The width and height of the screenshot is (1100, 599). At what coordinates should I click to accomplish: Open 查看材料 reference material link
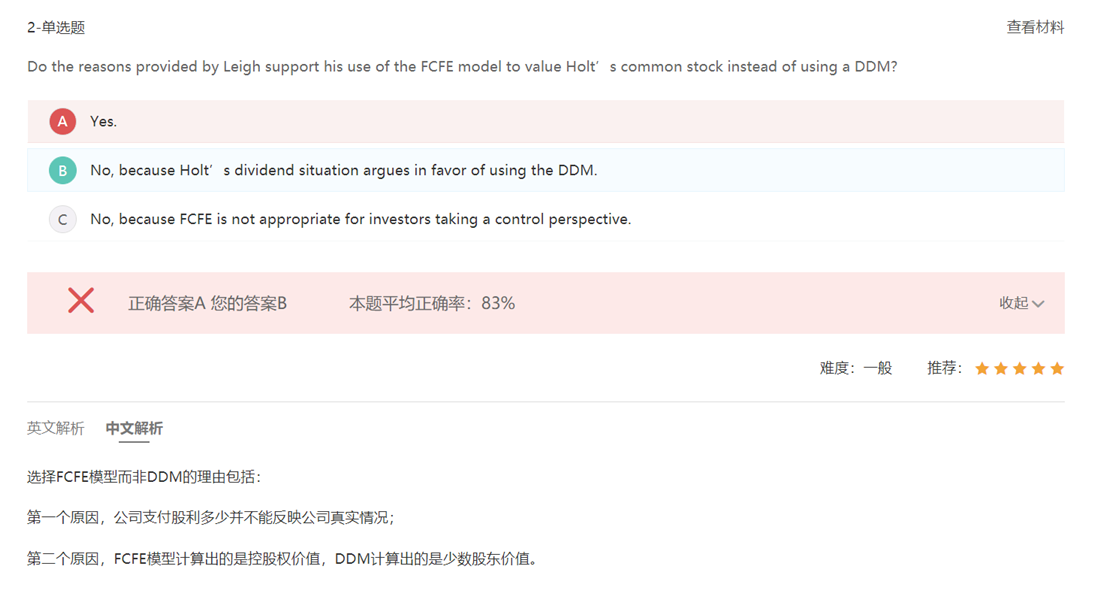point(1034,27)
